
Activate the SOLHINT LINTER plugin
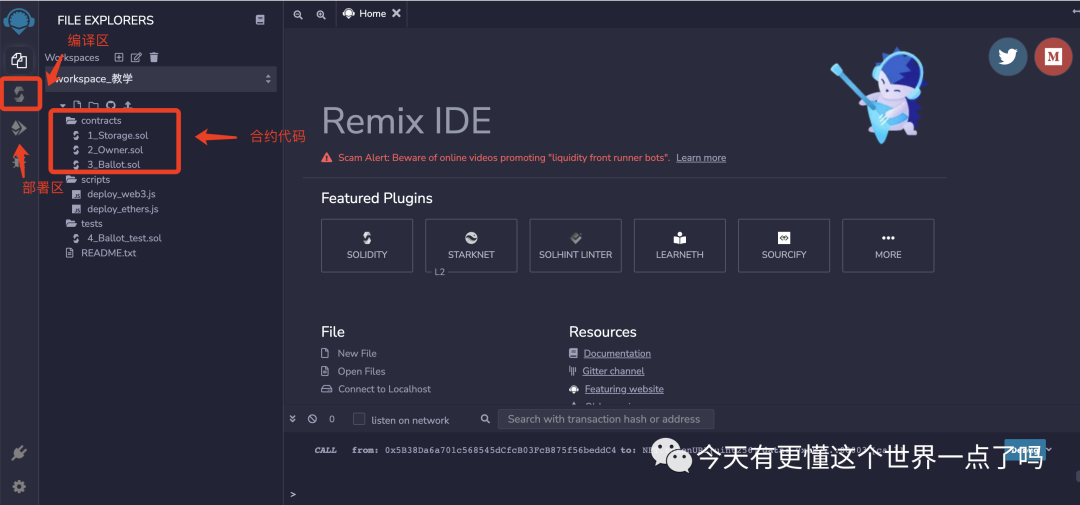click(x=575, y=245)
